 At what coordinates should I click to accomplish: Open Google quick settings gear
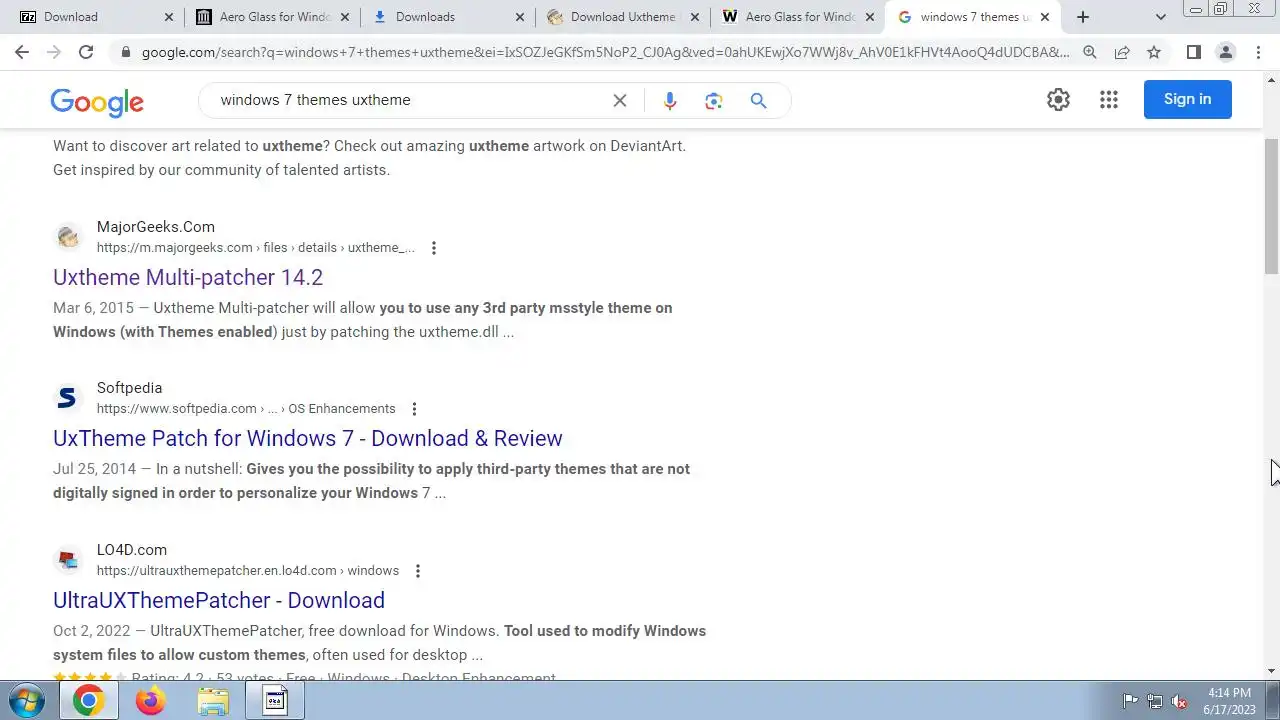(1058, 99)
